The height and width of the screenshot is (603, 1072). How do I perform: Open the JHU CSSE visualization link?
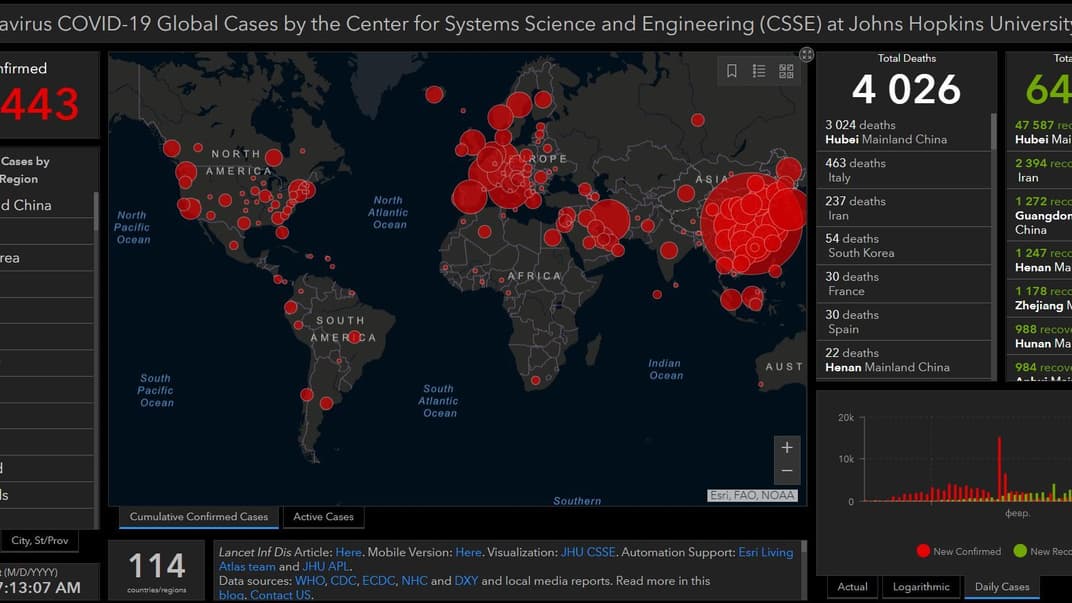pyautogui.click(x=585, y=552)
